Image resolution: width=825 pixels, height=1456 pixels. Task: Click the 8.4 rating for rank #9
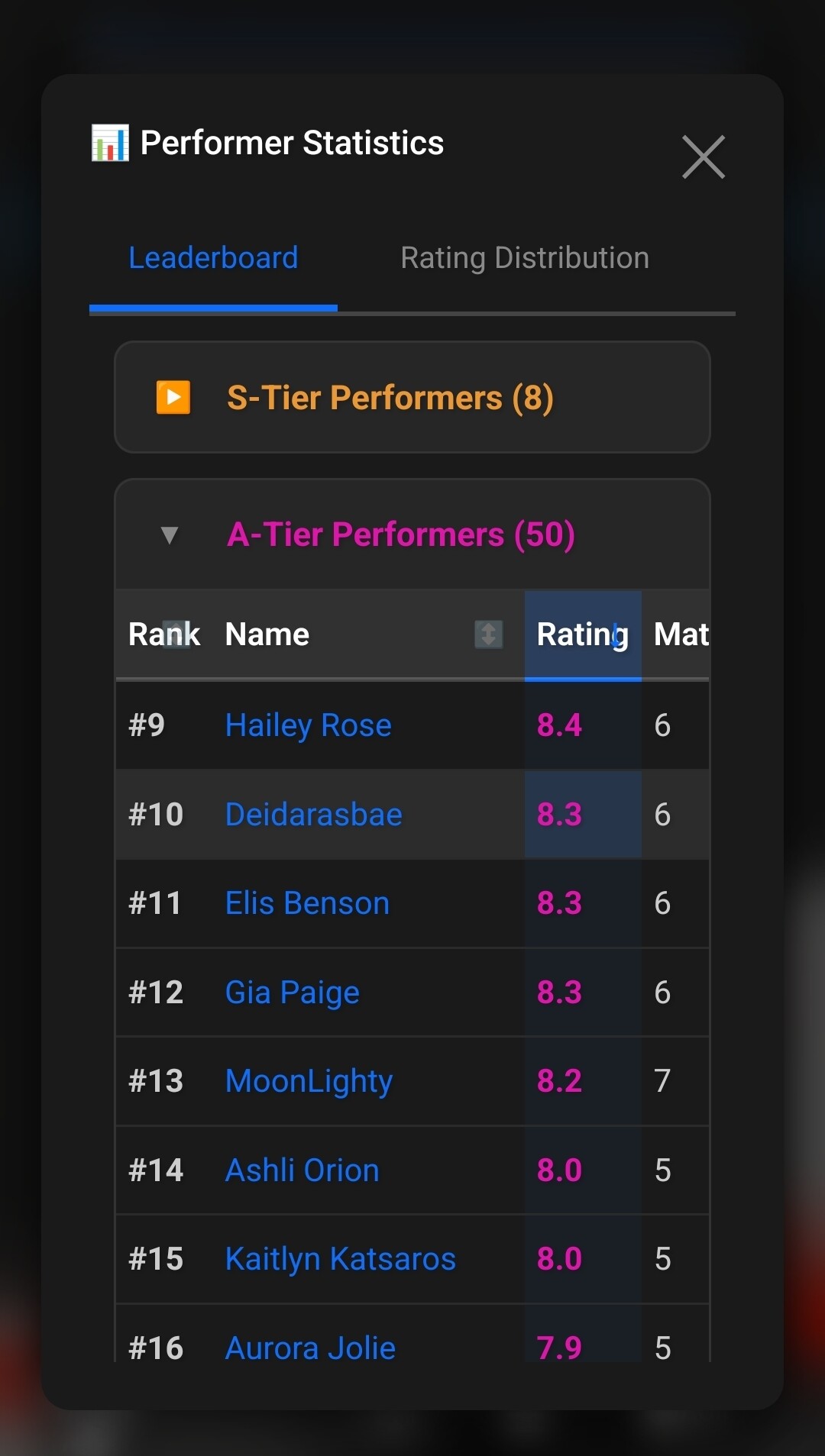(x=559, y=725)
